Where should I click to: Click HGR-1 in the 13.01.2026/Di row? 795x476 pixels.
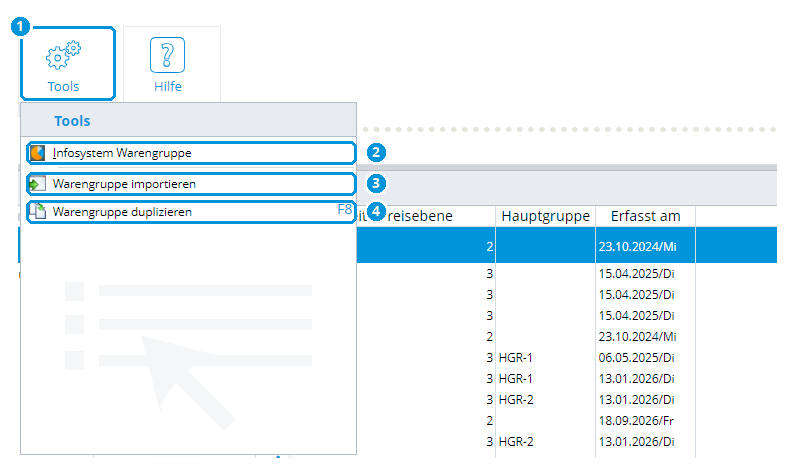tap(516, 379)
